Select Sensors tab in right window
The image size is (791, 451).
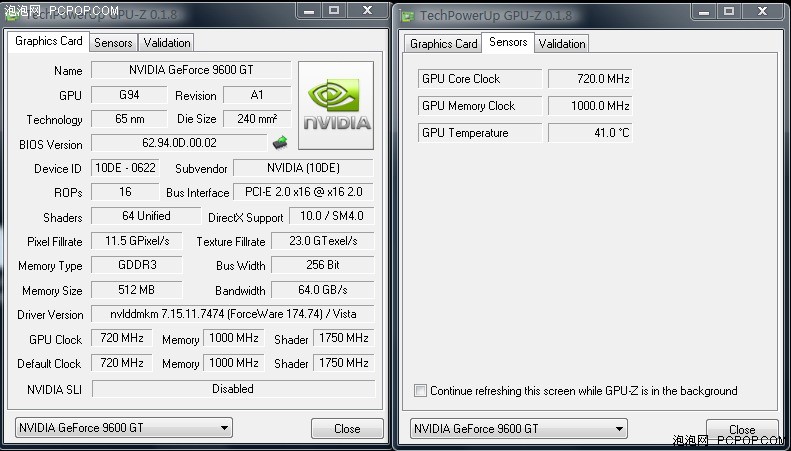(508, 42)
